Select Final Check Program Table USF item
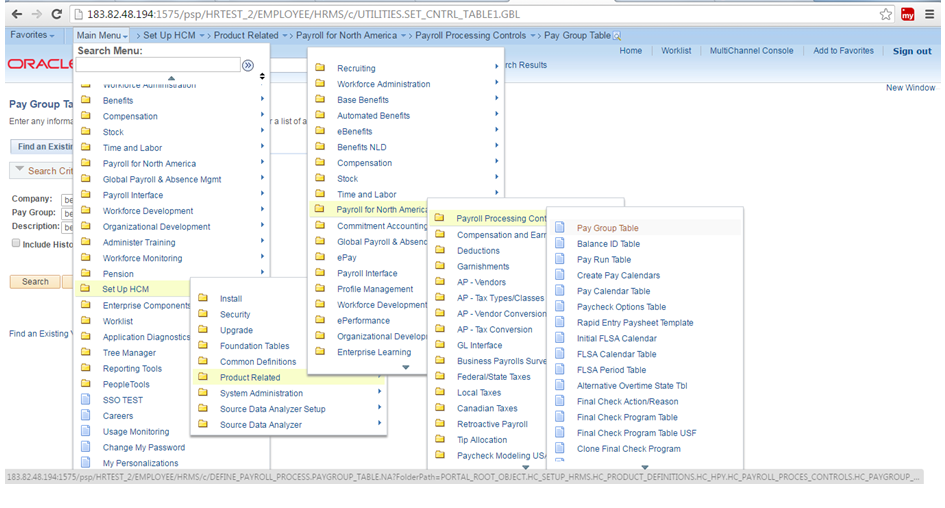Viewport: 945px width, 508px height. [636, 433]
